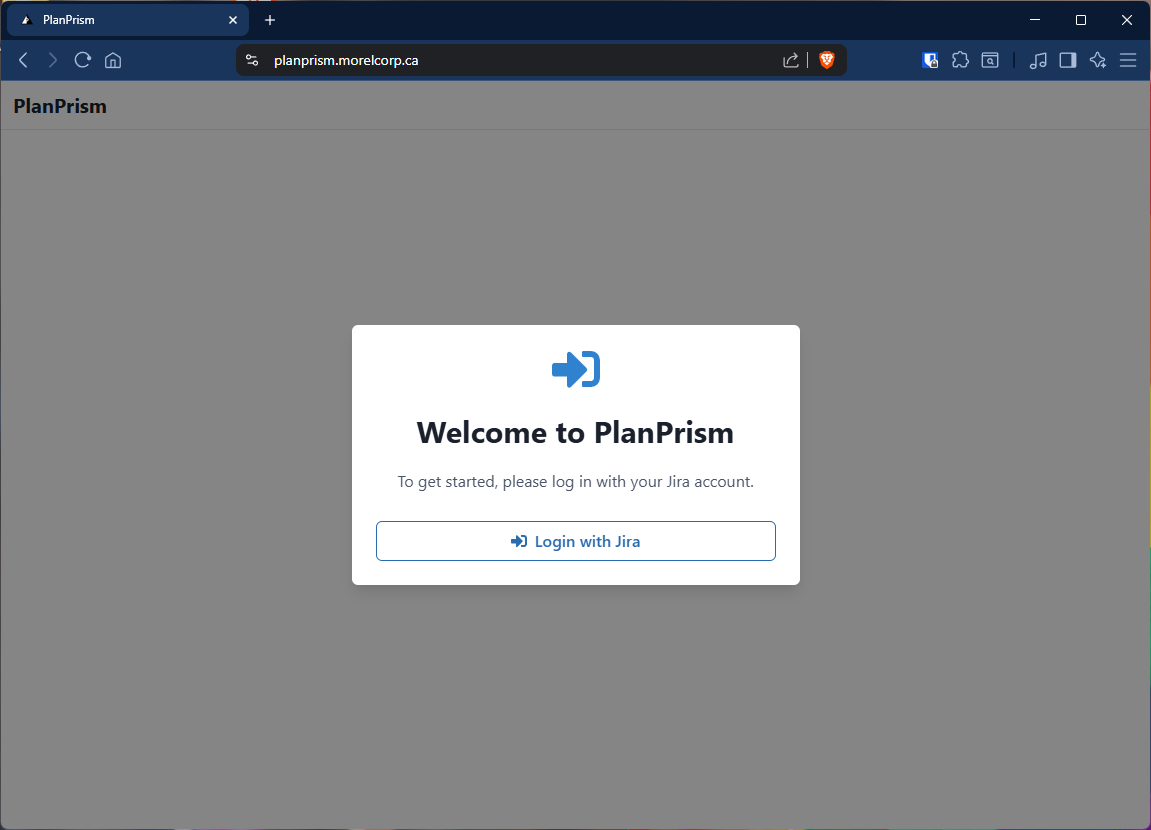Open the browser home page
The height and width of the screenshot is (830, 1151).
[x=113, y=60]
